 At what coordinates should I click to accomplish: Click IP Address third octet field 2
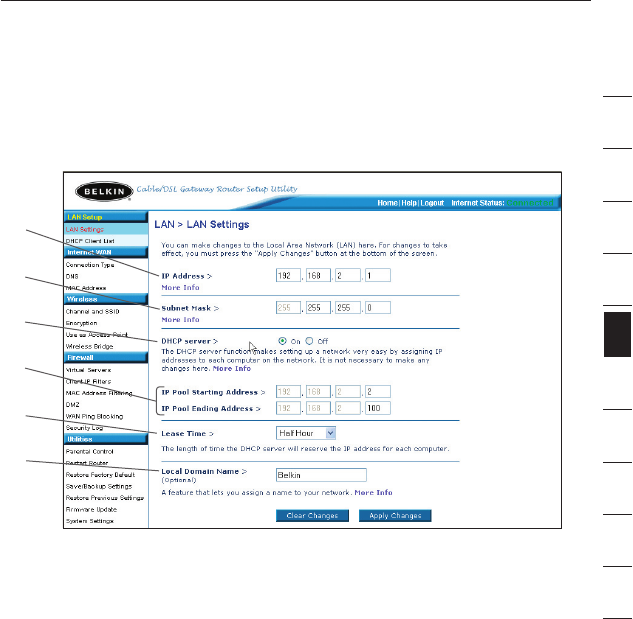[348, 275]
